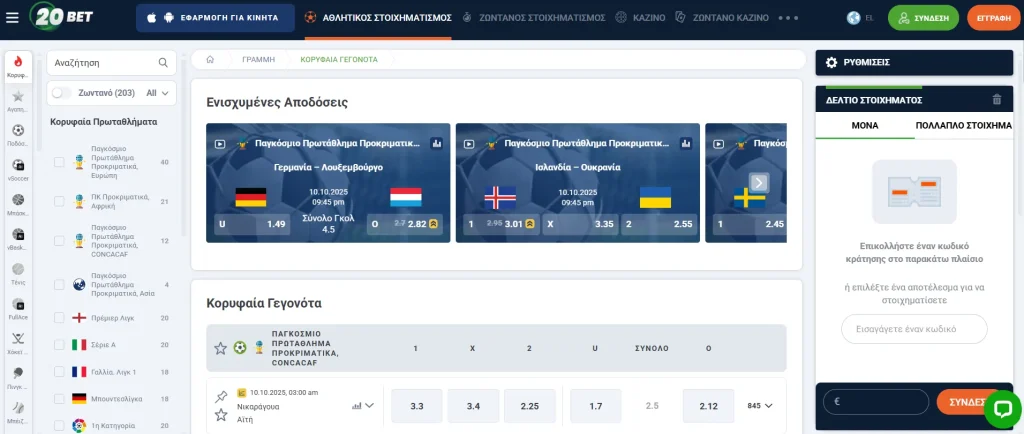Viewport: 1024px width, 434px height.
Task: Open the live chat bubble icon
Action: tap(1001, 408)
